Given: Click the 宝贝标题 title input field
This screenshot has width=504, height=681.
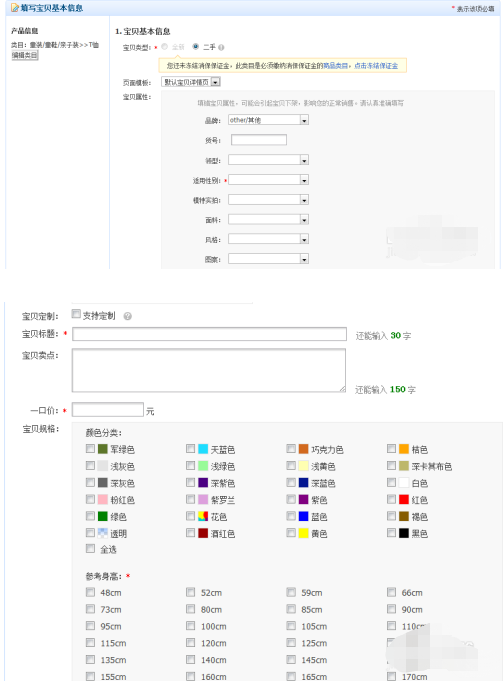Looking at the screenshot, I should [209, 334].
